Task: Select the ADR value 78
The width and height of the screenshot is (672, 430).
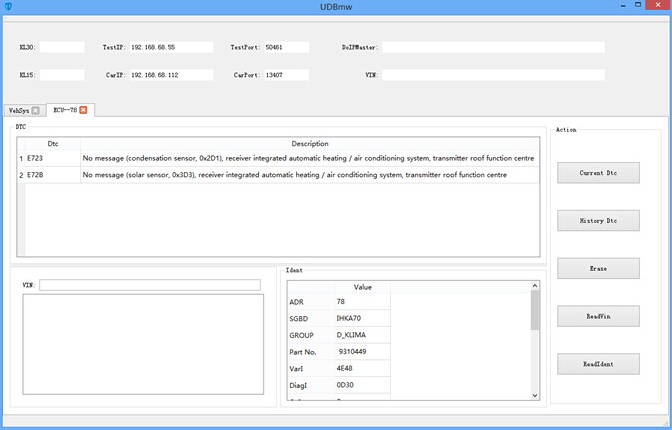Action: coord(362,302)
